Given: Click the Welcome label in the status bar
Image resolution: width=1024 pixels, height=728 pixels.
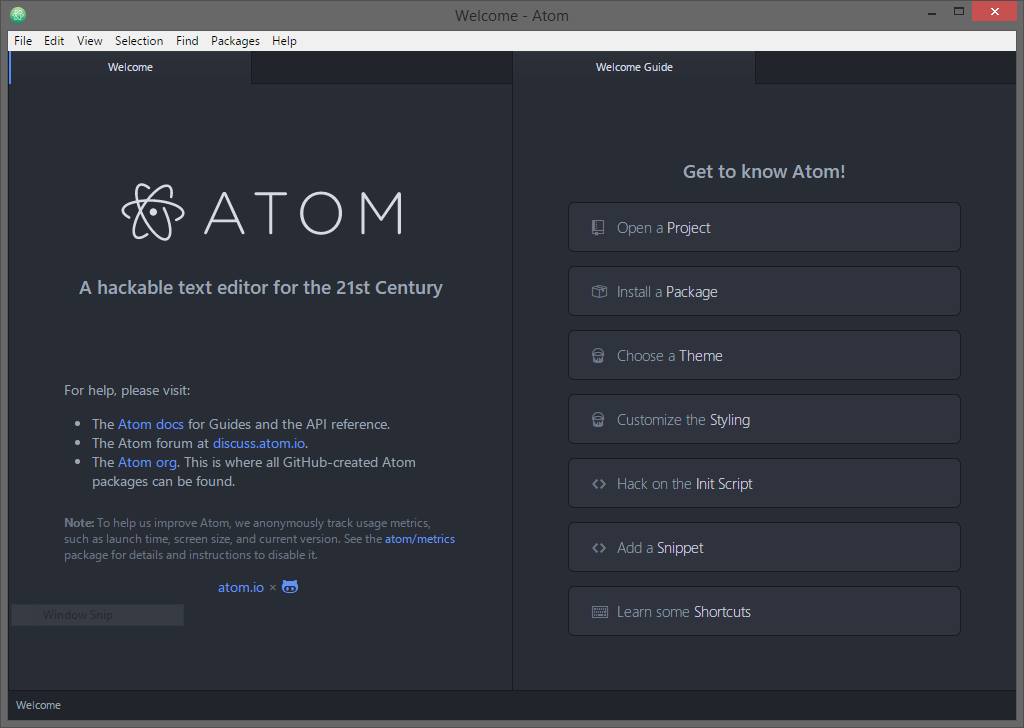Looking at the screenshot, I should (x=38, y=705).
